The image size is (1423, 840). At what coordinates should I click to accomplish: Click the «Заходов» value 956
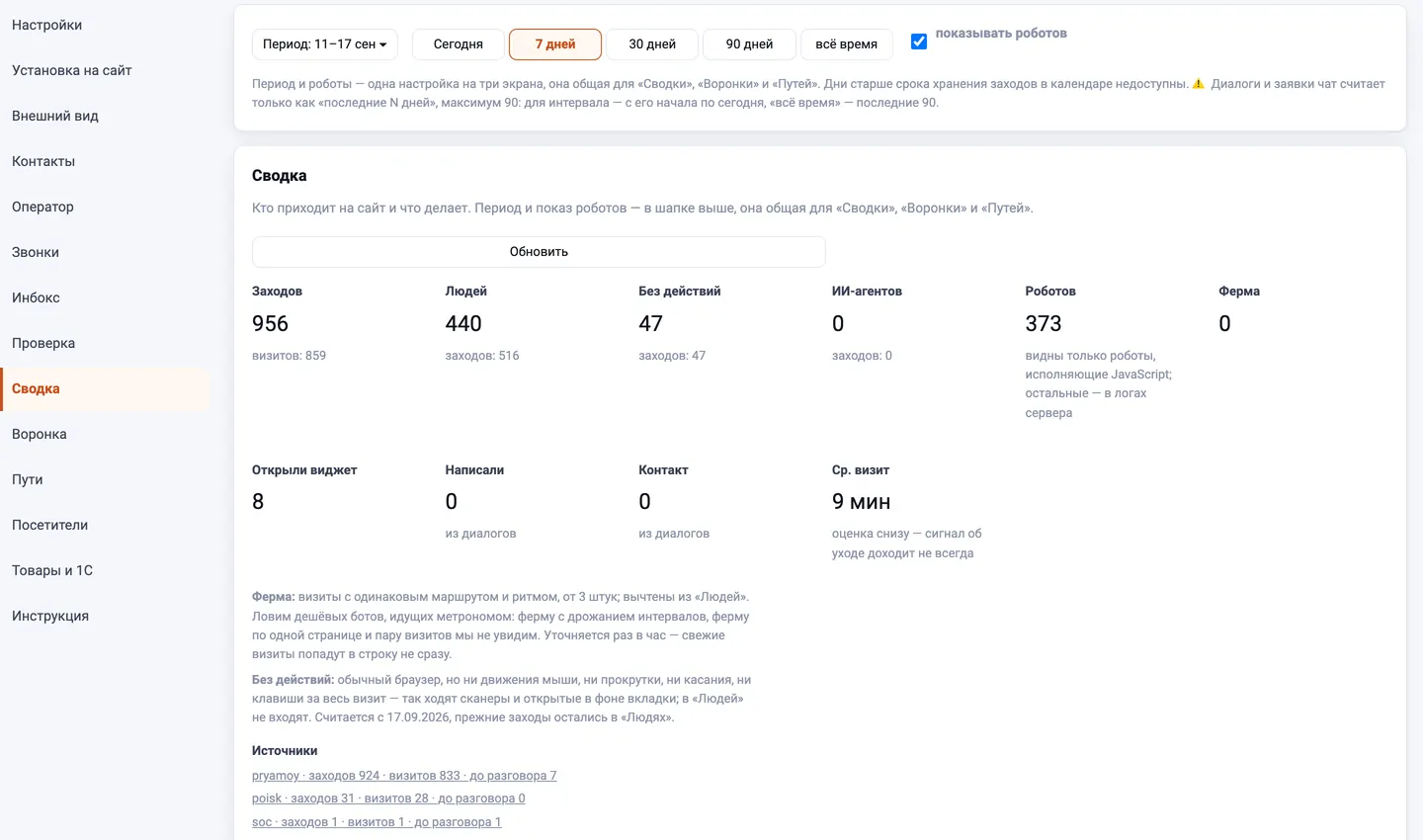(270, 324)
